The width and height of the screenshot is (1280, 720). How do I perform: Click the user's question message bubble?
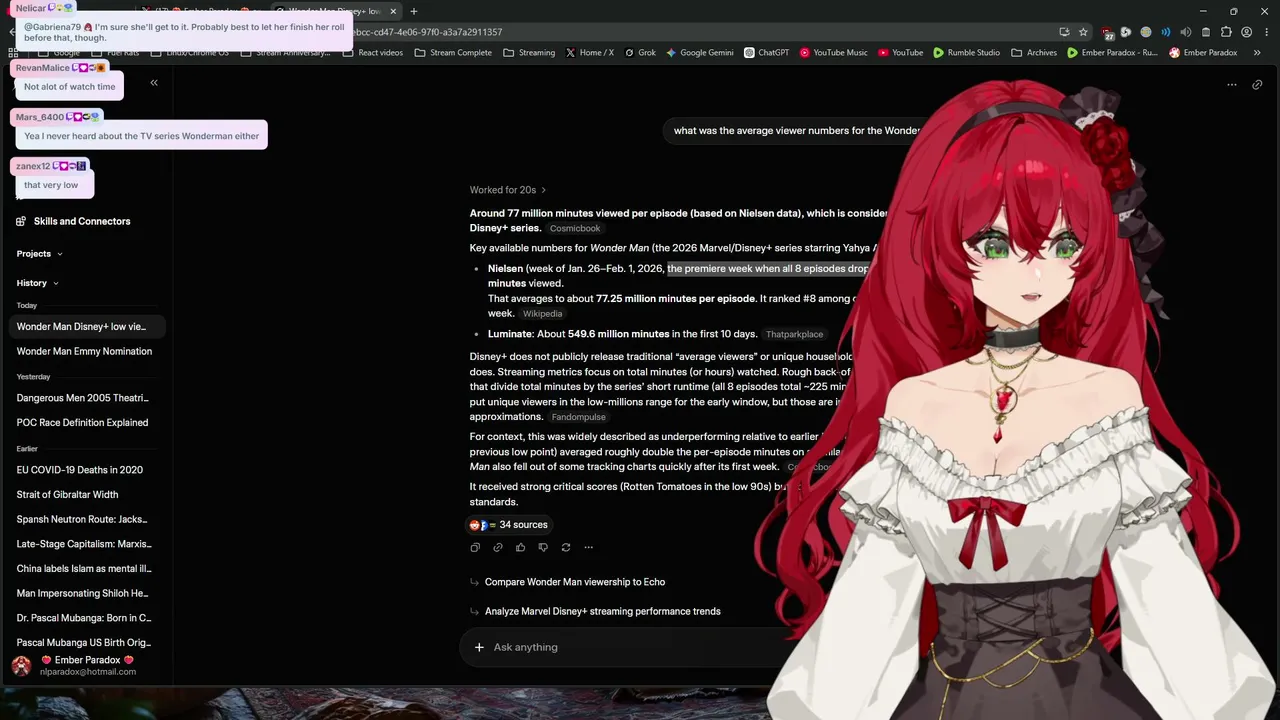pyautogui.click(x=797, y=131)
